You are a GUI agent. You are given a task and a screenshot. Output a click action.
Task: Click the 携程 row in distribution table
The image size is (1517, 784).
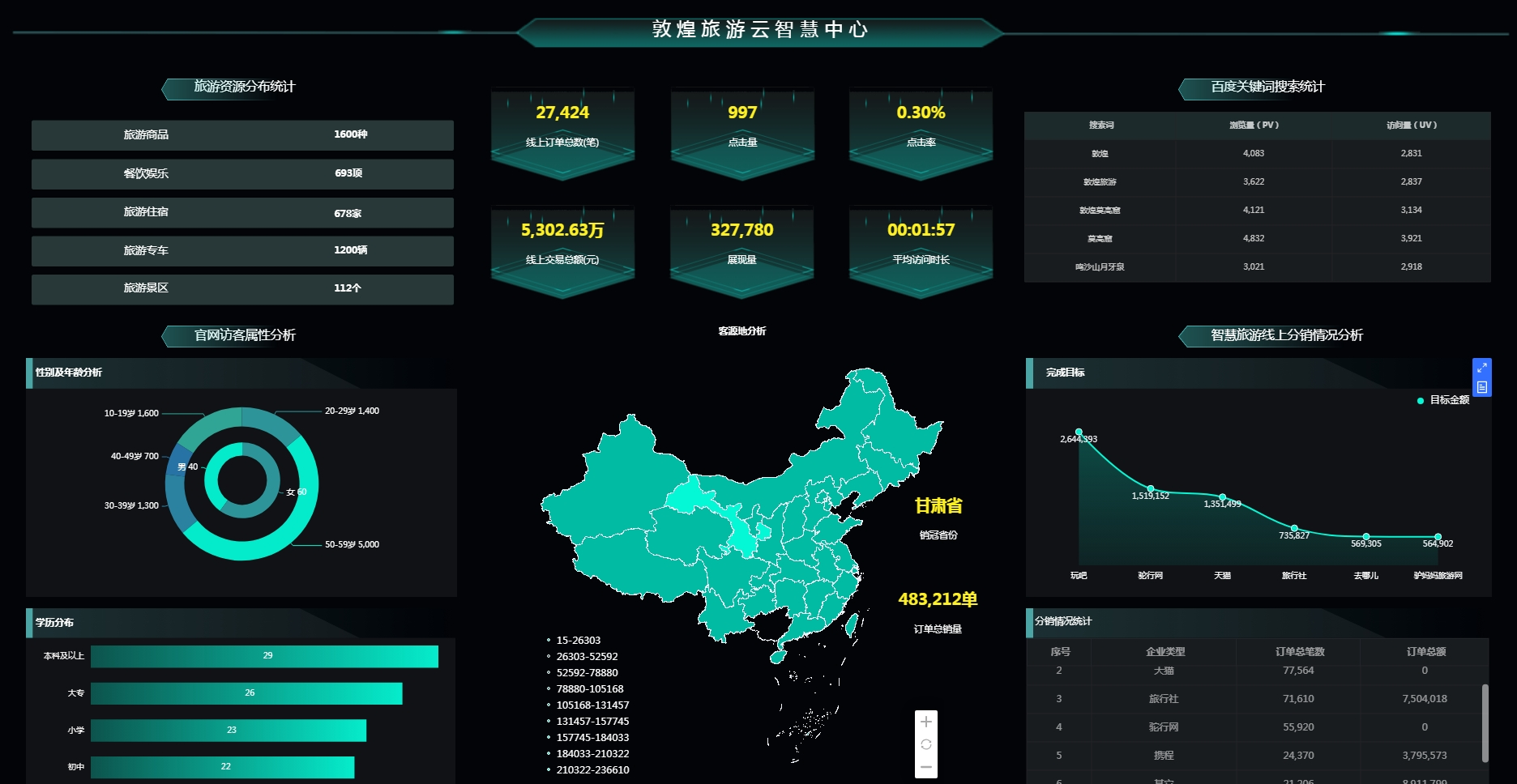pos(1257,756)
